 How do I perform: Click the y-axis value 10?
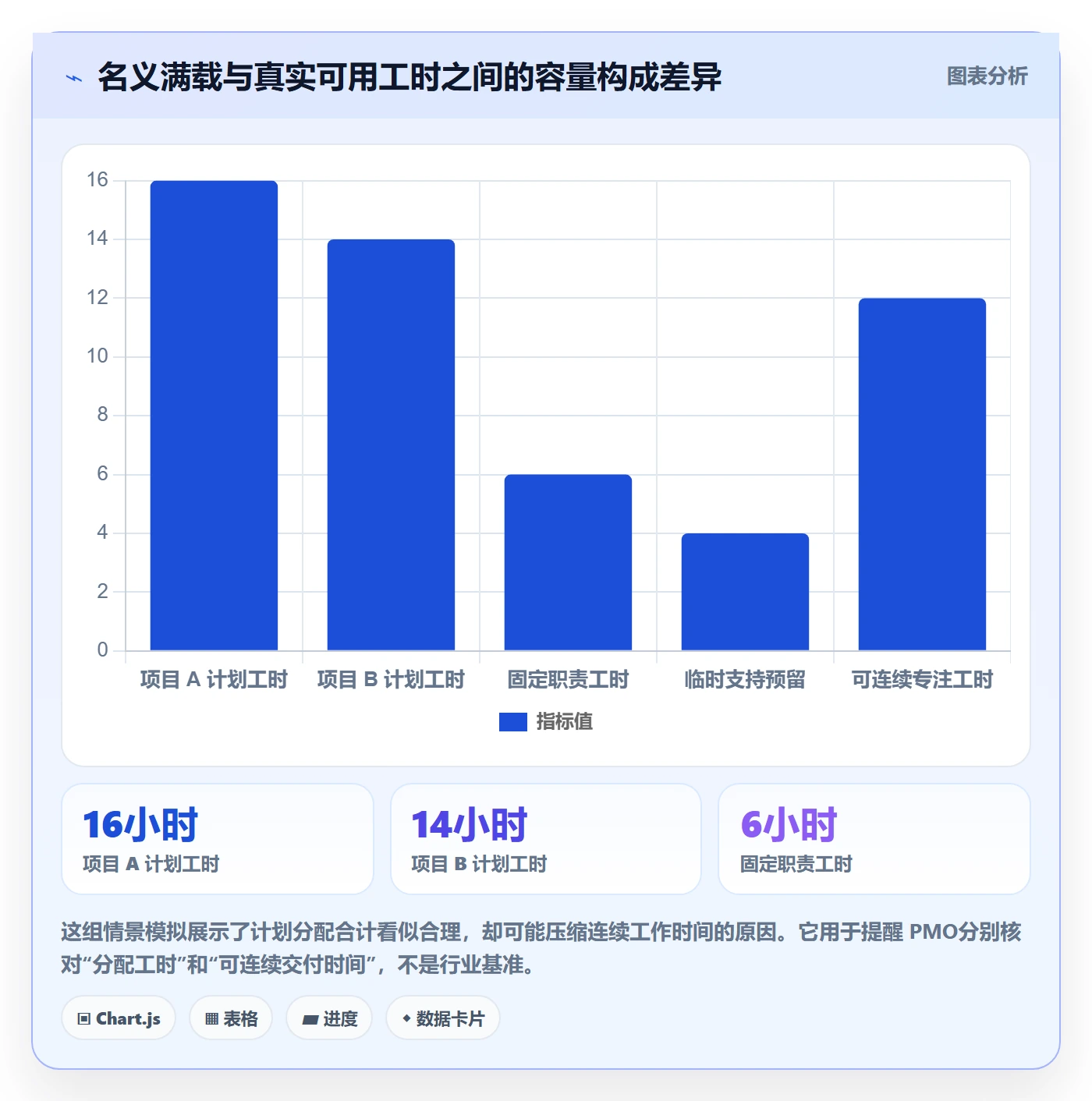pos(97,356)
